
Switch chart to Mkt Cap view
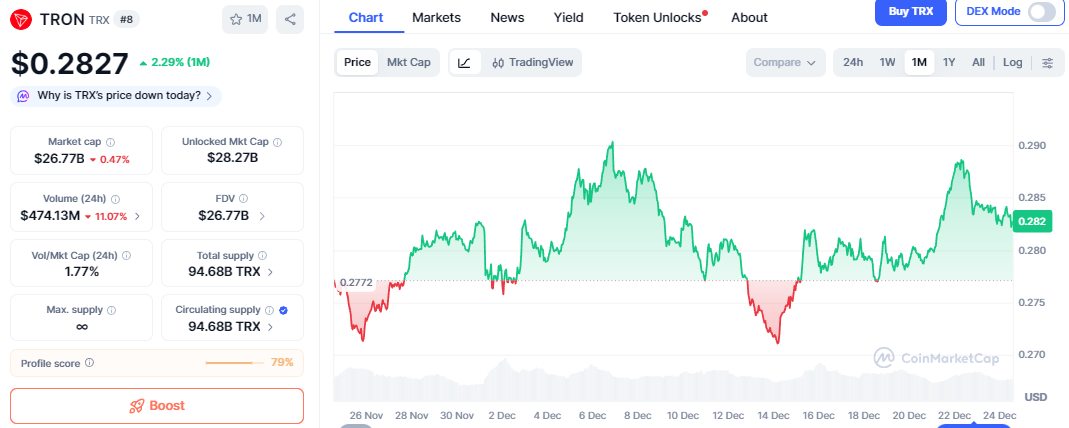pos(408,63)
